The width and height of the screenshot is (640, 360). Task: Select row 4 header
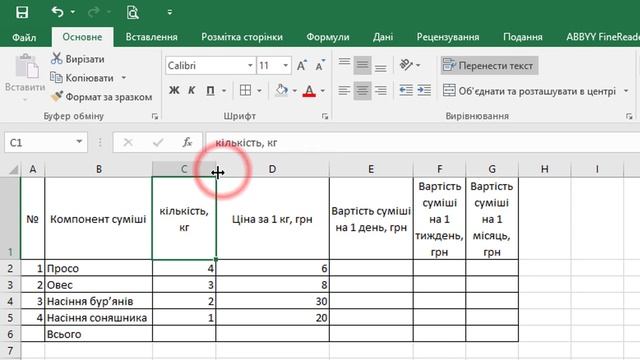coord(10,301)
